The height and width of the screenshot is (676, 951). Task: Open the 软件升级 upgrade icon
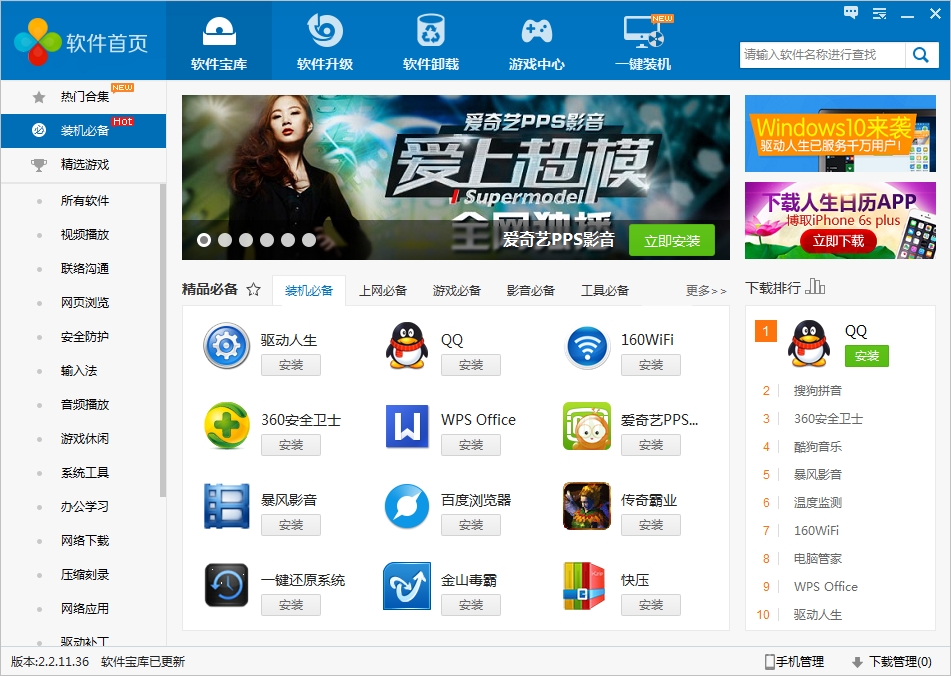click(325, 30)
